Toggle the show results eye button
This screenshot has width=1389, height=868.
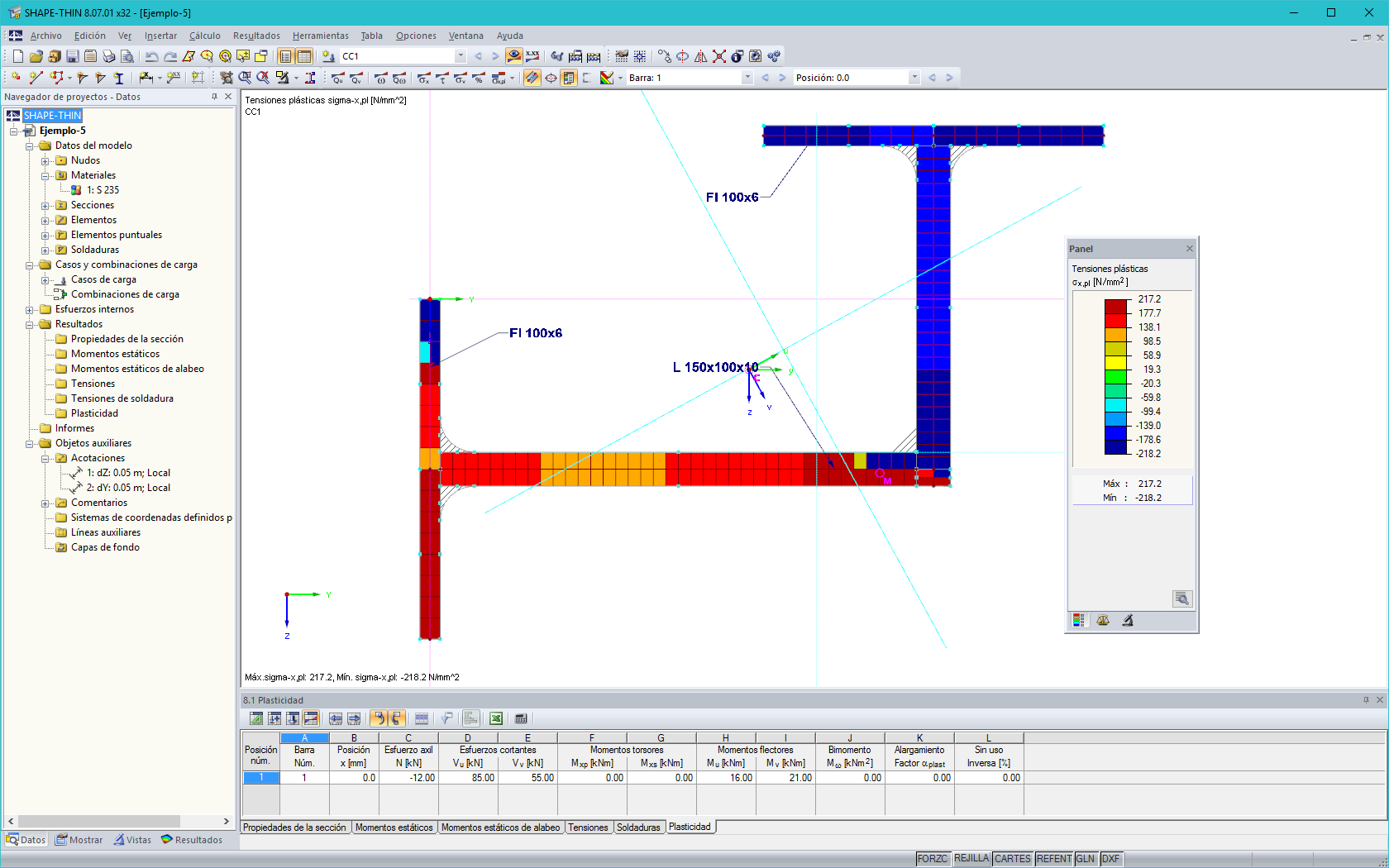pos(514,56)
